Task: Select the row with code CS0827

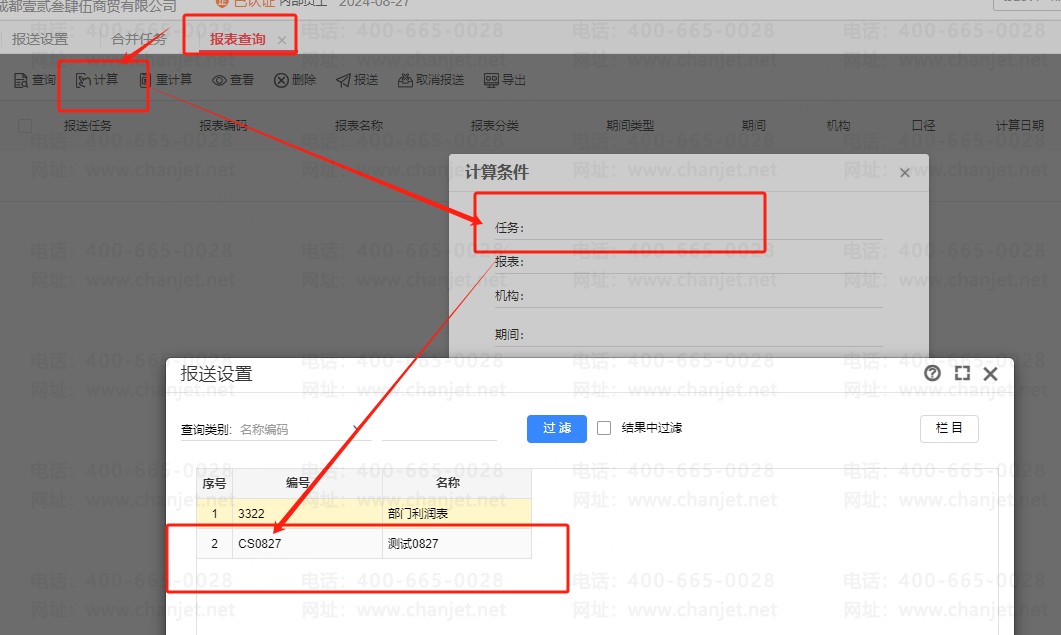Action: coord(364,544)
